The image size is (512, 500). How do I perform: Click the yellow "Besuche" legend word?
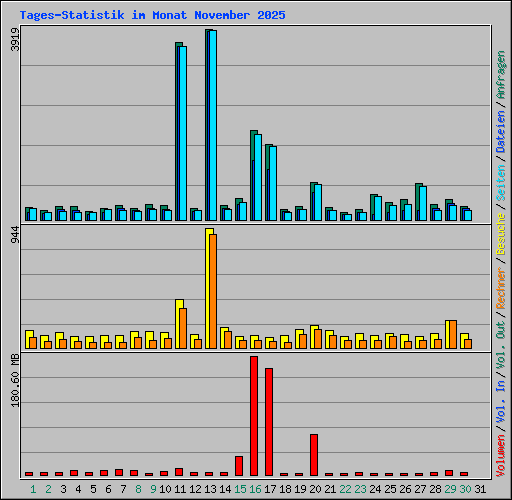click(x=501, y=234)
